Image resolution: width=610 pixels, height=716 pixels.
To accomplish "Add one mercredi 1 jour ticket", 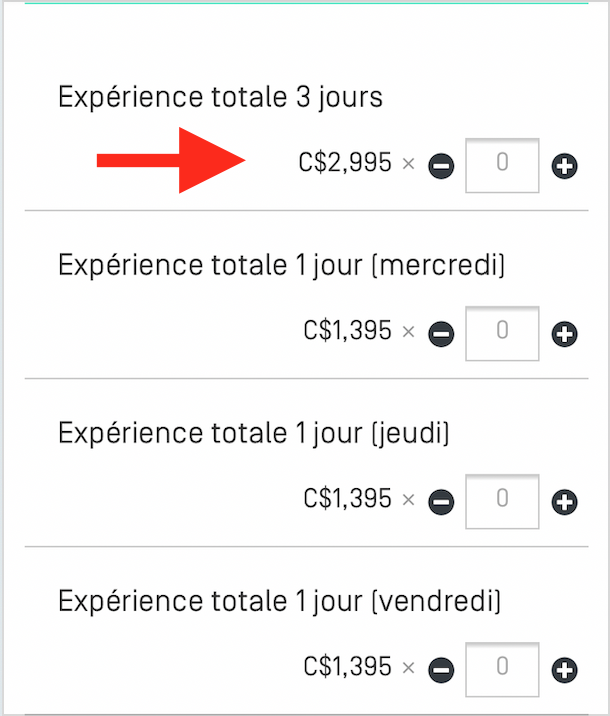I will click(x=564, y=334).
